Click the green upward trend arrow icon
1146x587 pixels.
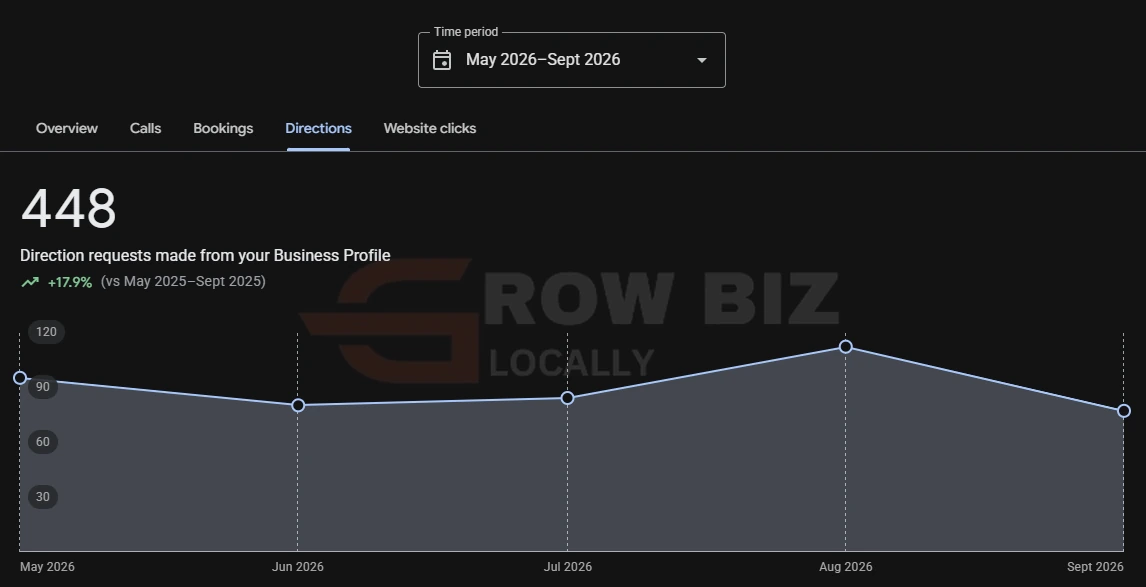(x=30, y=282)
